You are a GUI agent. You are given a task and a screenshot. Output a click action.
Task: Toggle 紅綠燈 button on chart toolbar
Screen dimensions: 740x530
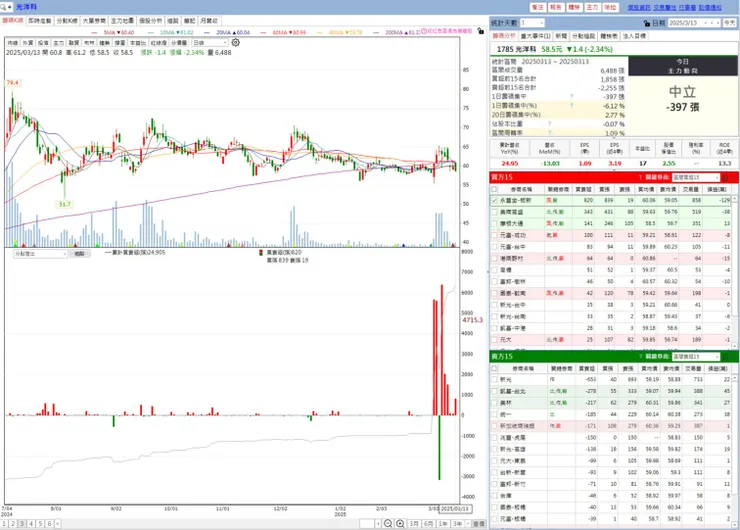click(159, 42)
